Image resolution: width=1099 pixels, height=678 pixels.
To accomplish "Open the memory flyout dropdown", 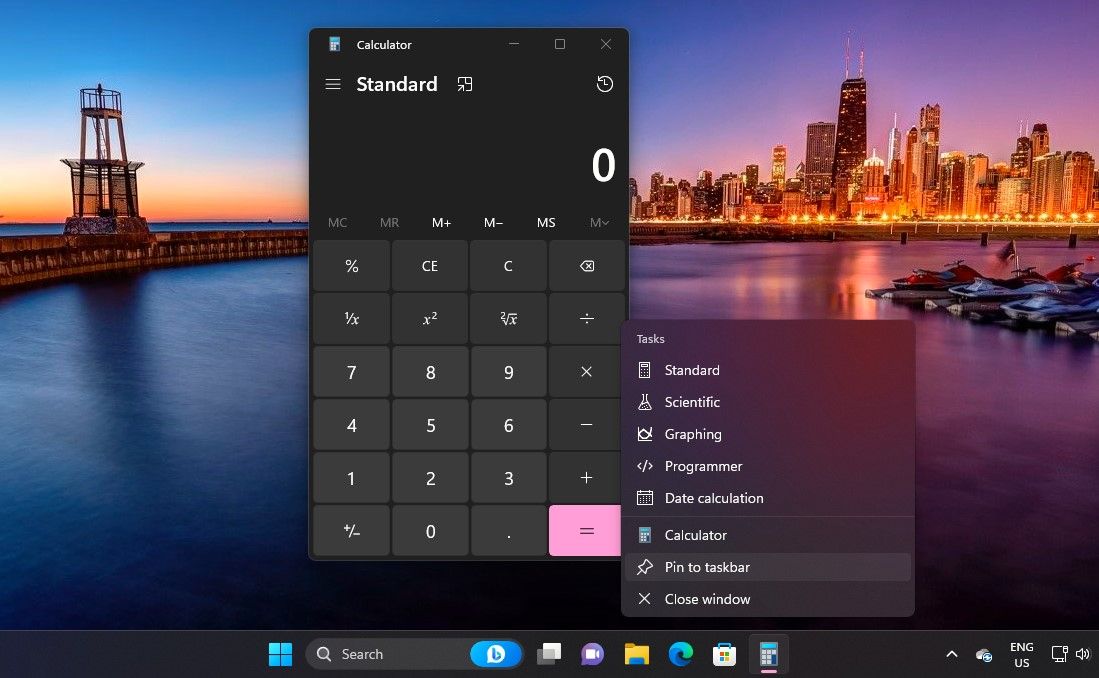I will tap(597, 222).
